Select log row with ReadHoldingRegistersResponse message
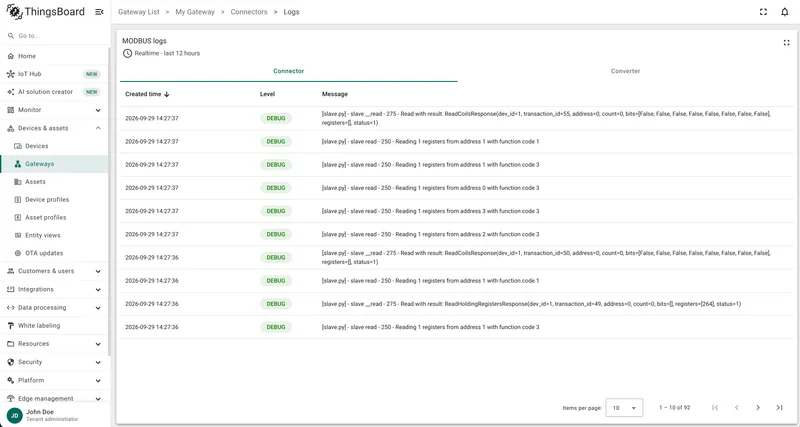The image size is (800, 427). pos(457,304)
